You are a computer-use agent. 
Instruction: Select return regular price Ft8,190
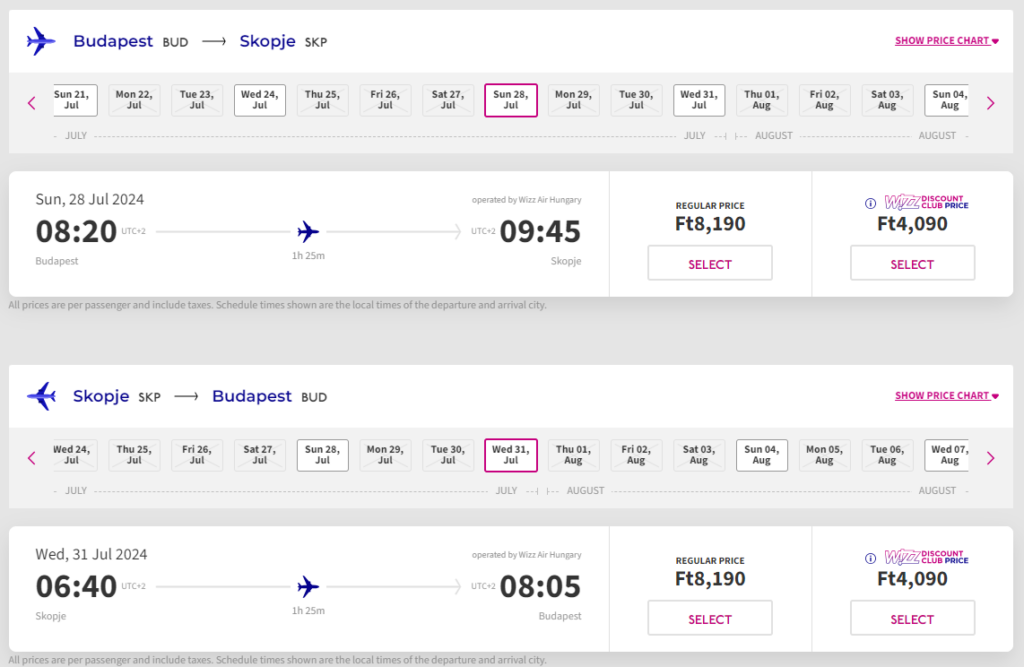point(710,618)
